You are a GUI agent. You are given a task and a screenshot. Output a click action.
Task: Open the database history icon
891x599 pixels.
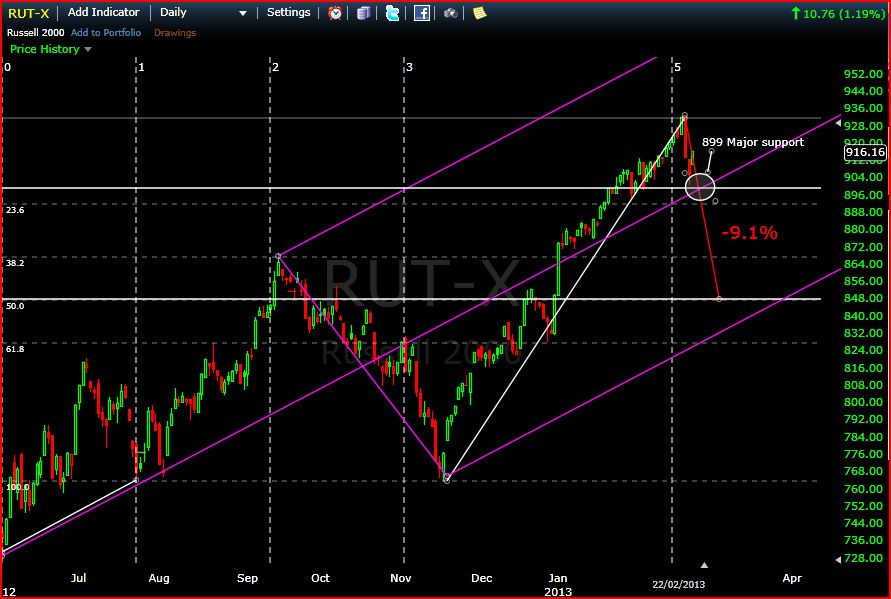tap(363, 14)
